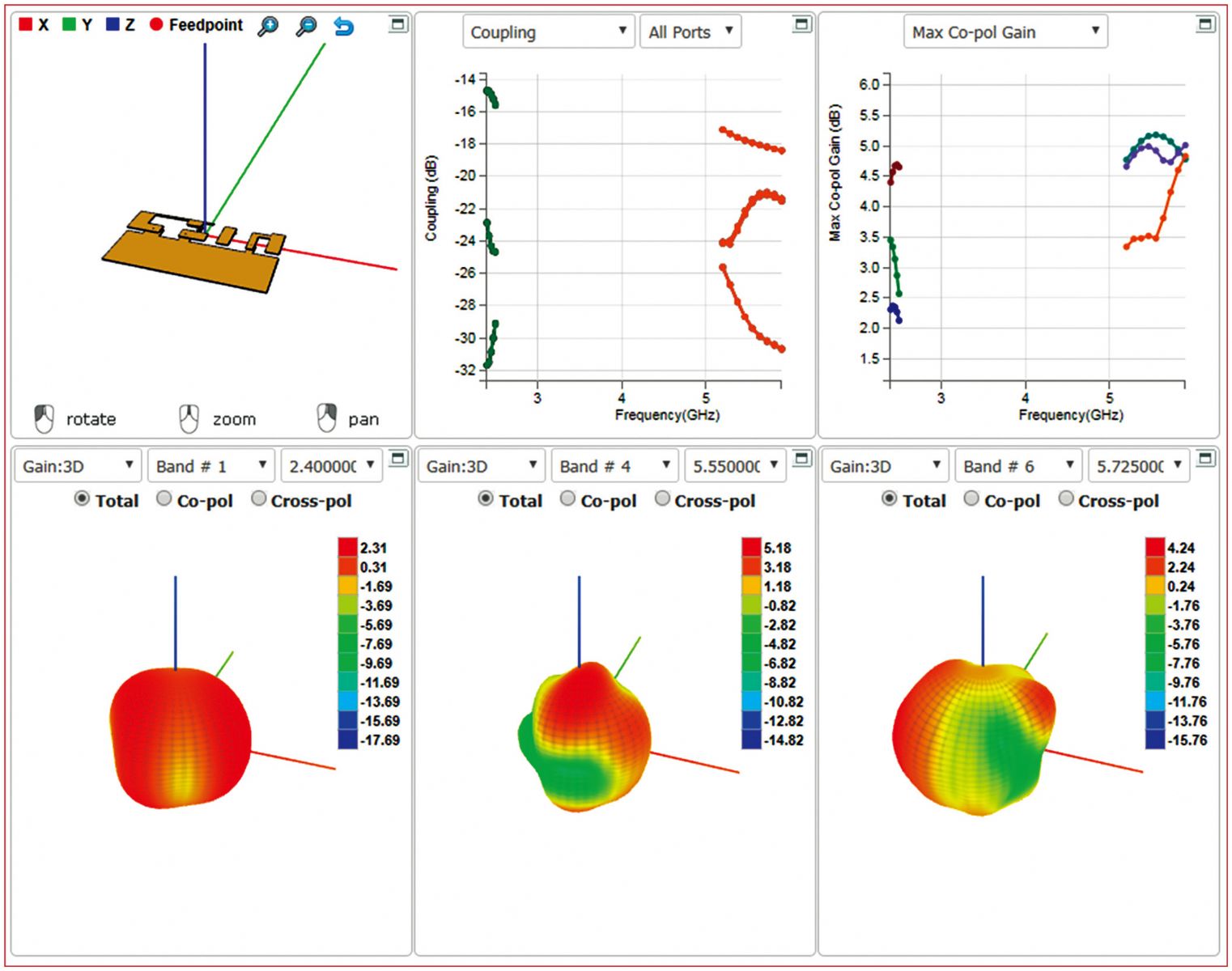The width and height of the screenshot is (1232, 971).
Task: Maximize the Band # 4 gain pattern panel
Action: (801, 459)
